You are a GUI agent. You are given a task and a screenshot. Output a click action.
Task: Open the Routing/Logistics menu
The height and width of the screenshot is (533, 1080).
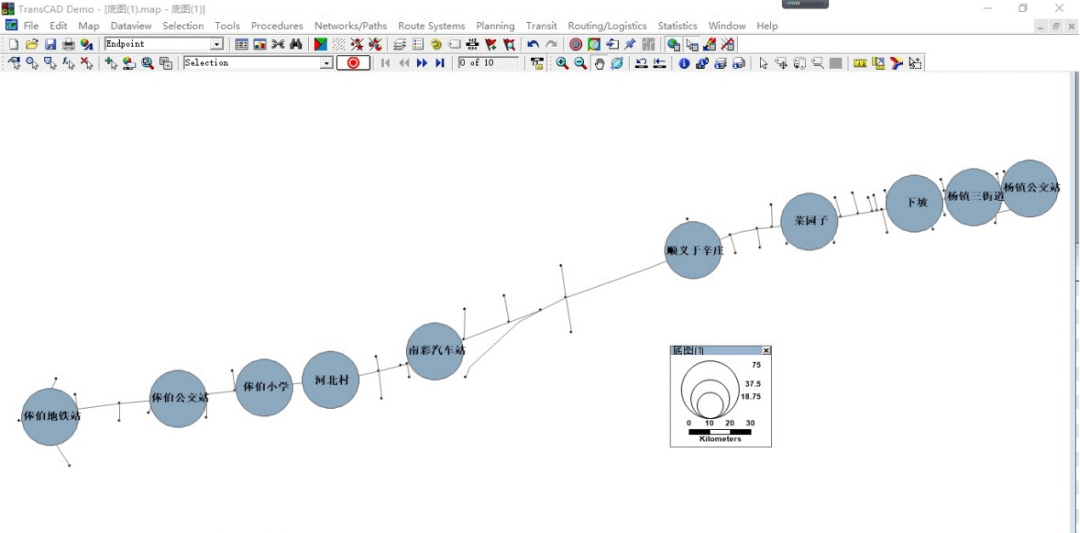tap(607, 25)
